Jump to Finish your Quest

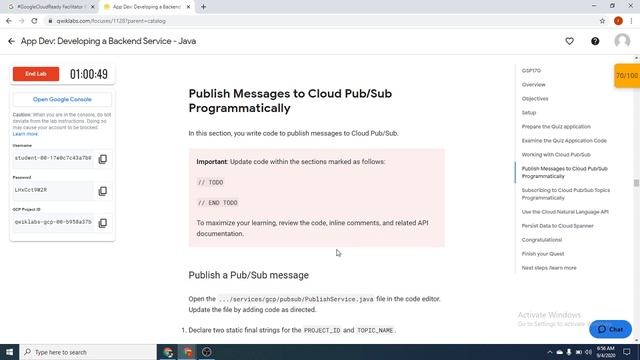point(543,253)
